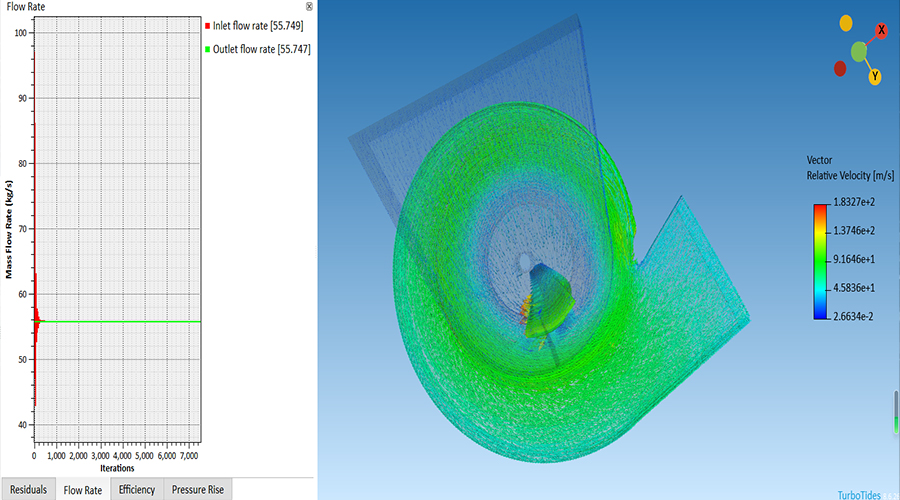Close the Flow Rate panel
The image size is (900, 500).
point(309,6)
